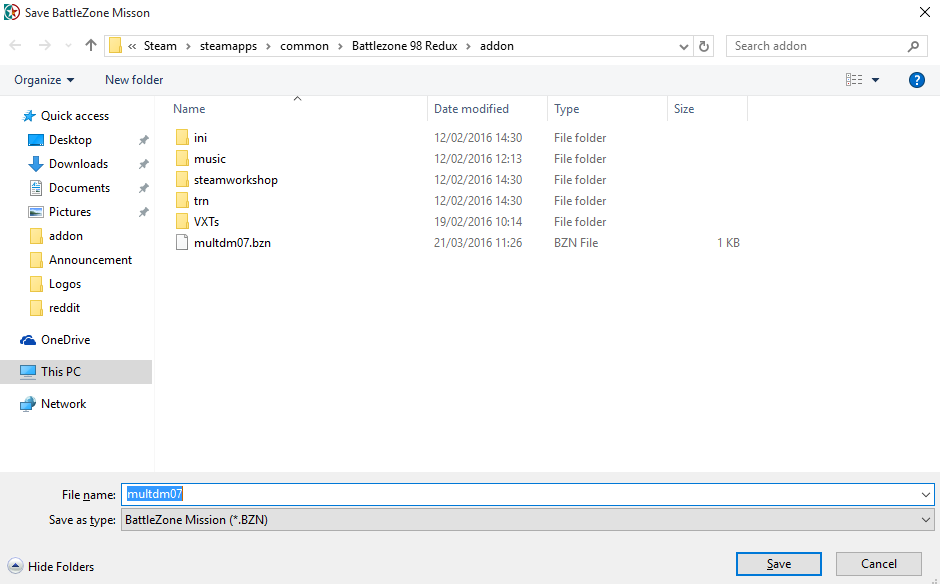Open addon folder in sidebar
The height and width of the screenshot is (584, 940).
point(65,236)
